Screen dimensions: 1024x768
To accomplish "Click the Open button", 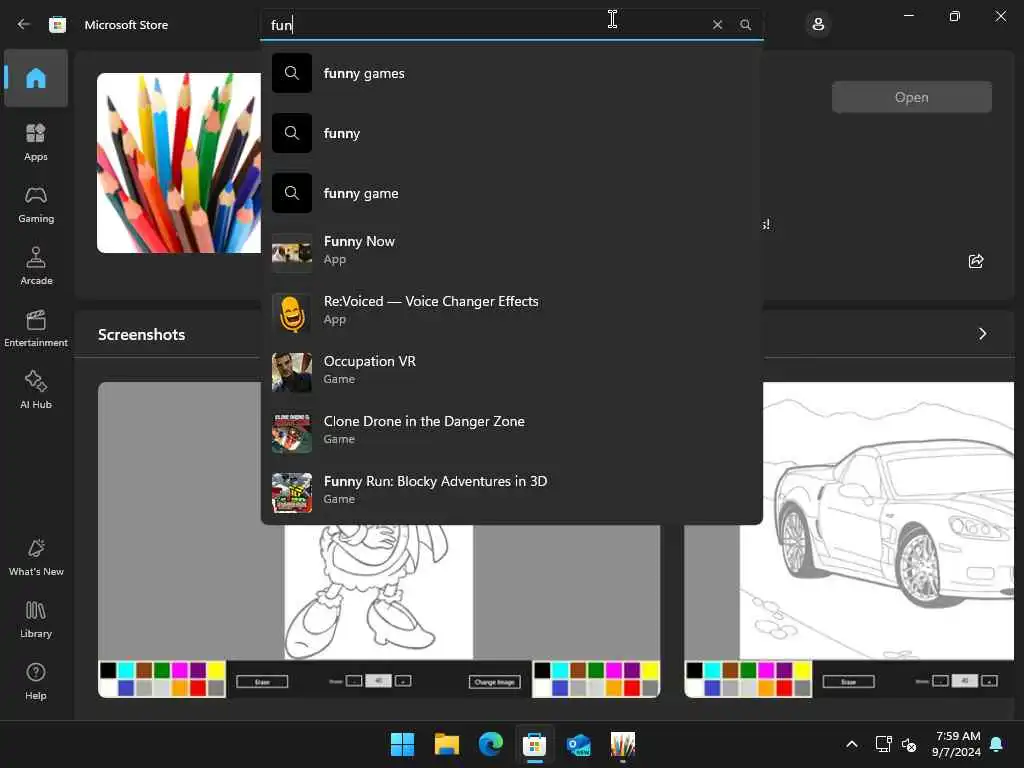I will tap(912, 97).
